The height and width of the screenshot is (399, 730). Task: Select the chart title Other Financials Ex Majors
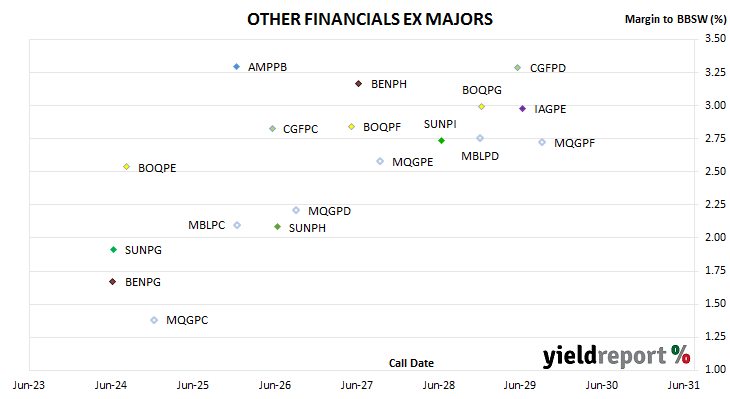370,19
